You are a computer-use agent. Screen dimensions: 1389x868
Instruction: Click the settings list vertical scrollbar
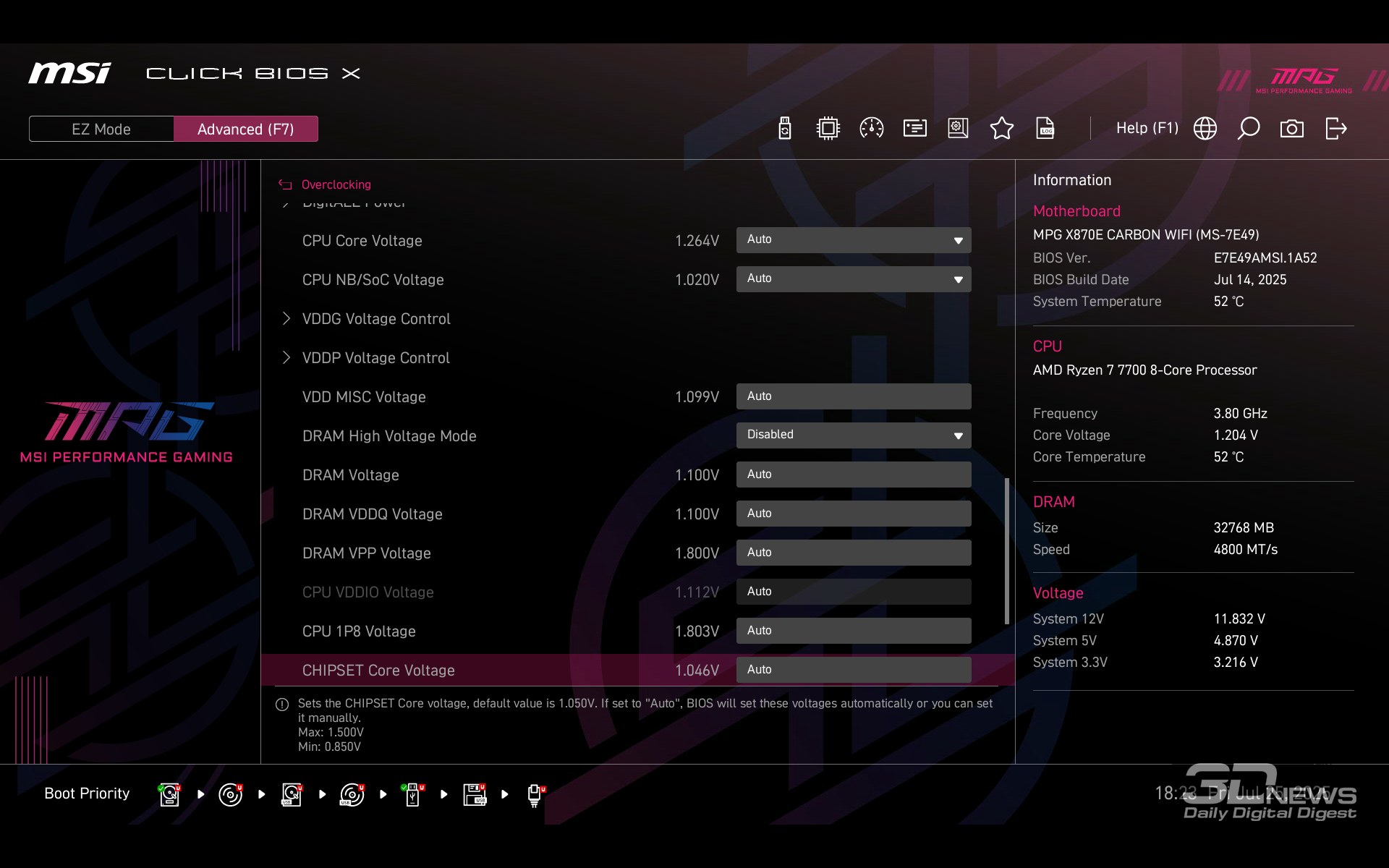tap(1006, 550)
